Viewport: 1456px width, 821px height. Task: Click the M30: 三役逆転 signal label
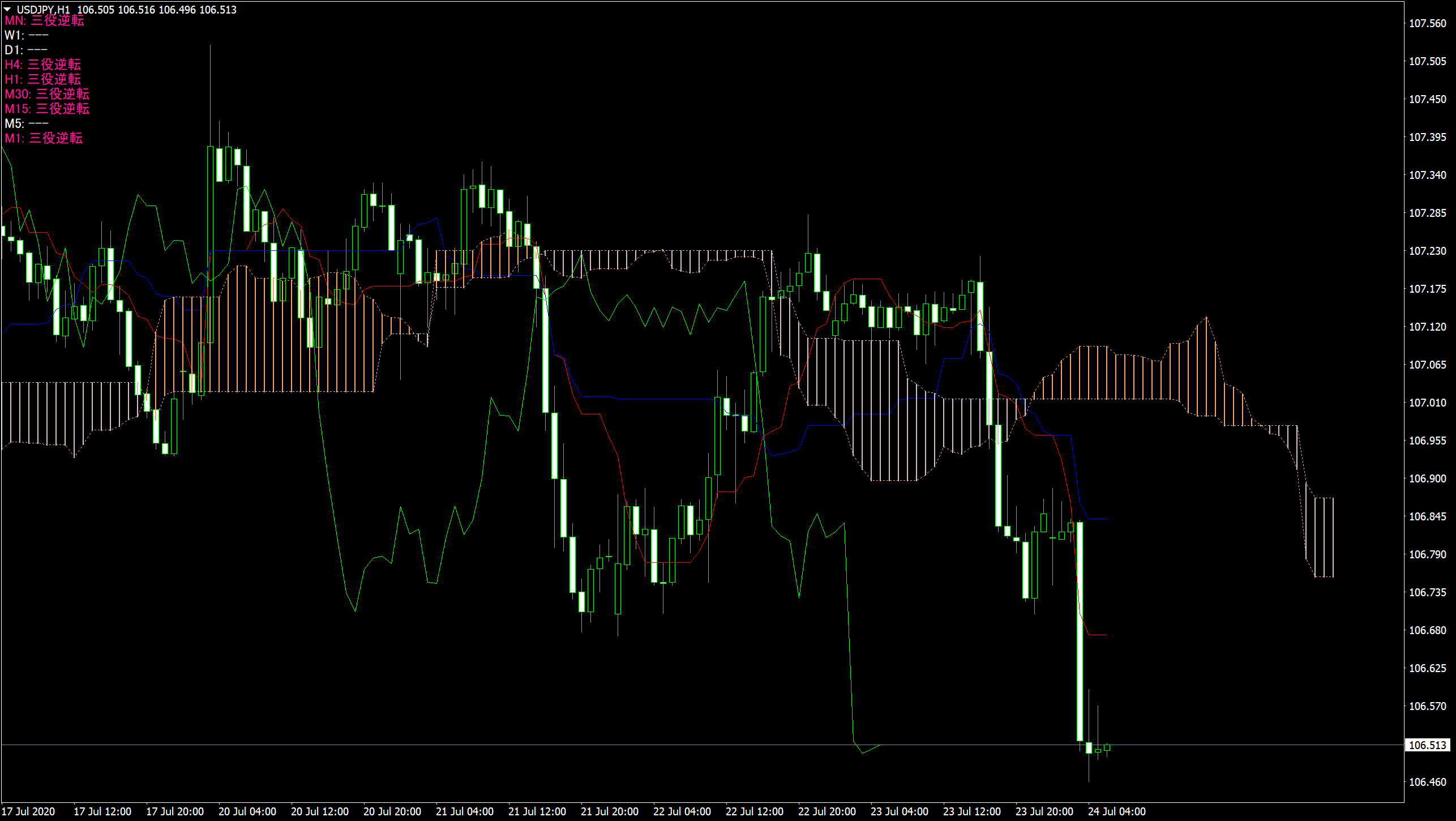(48, 95)
